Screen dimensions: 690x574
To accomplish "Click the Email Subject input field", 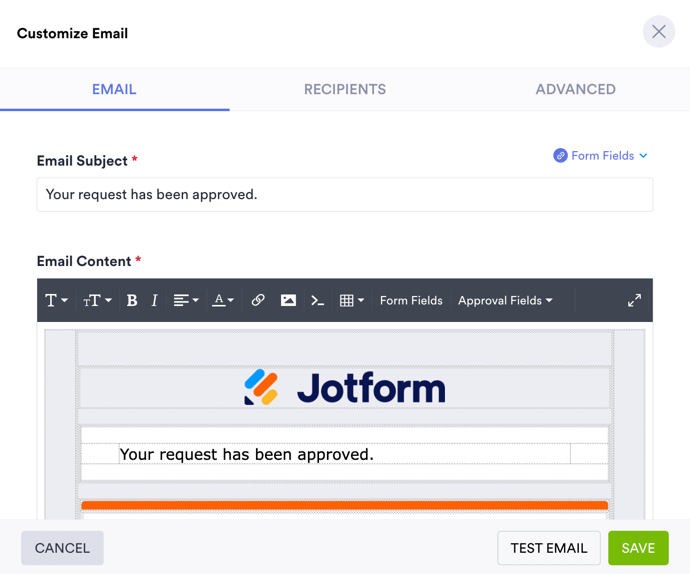I will click(x=345, y=195).
